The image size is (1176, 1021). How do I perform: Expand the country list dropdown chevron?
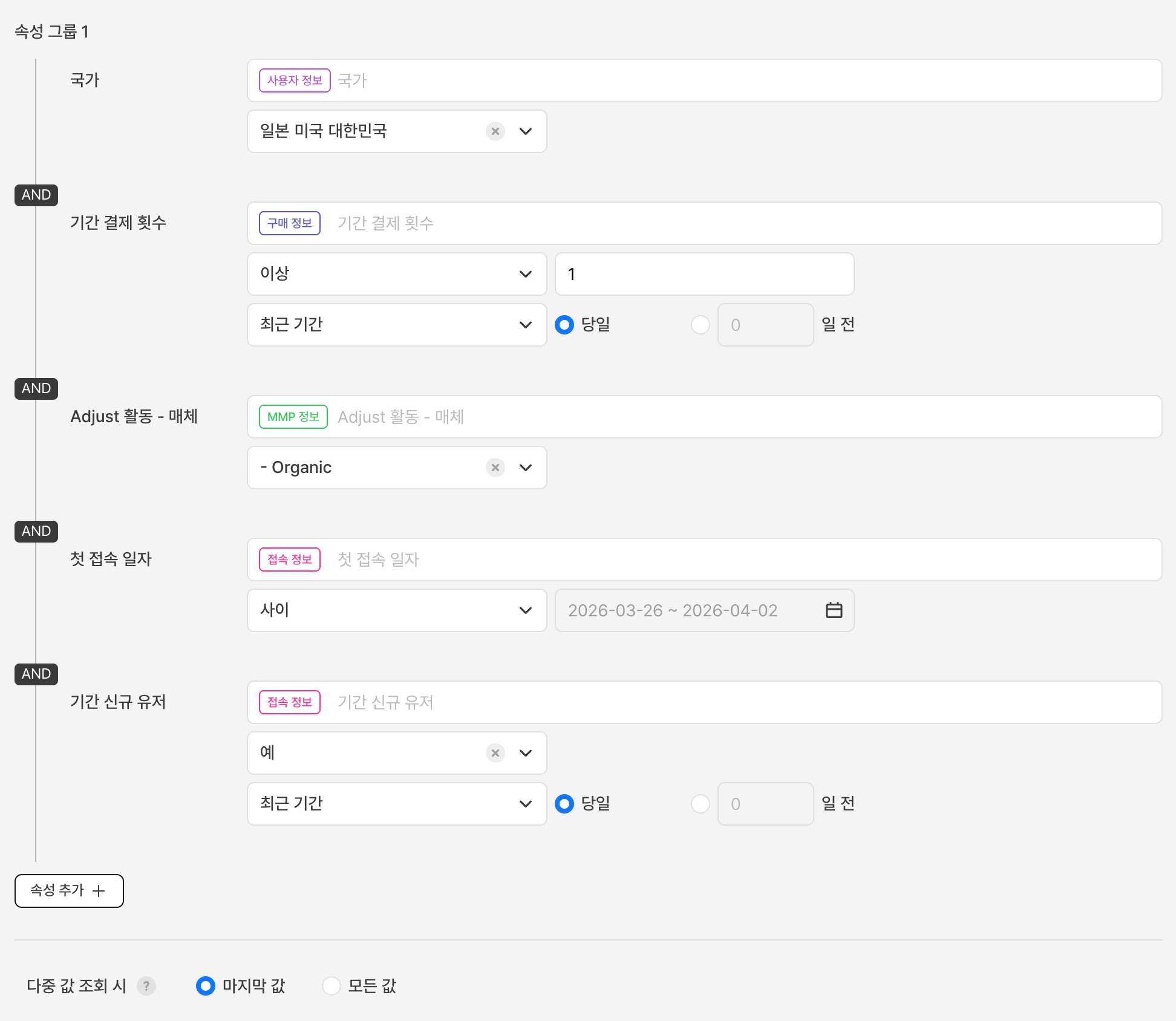pos(526,131)
